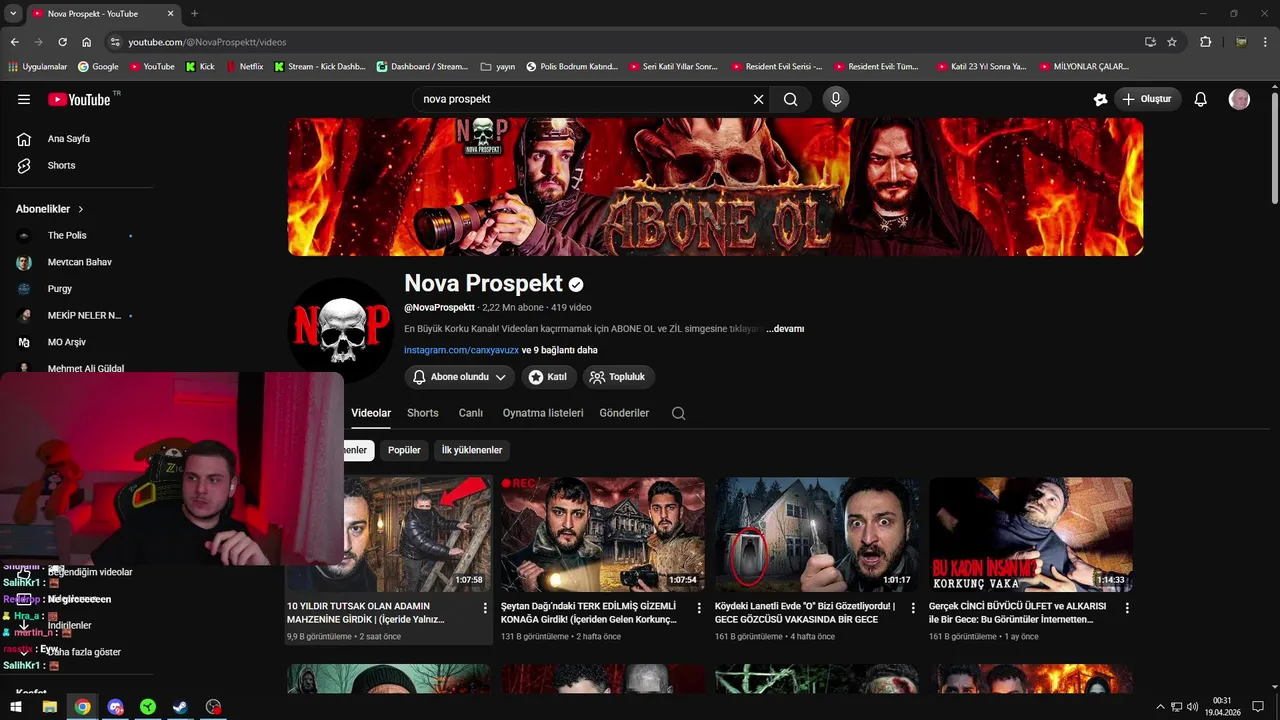Click the Chrome address bar URL

click(207, 42)
